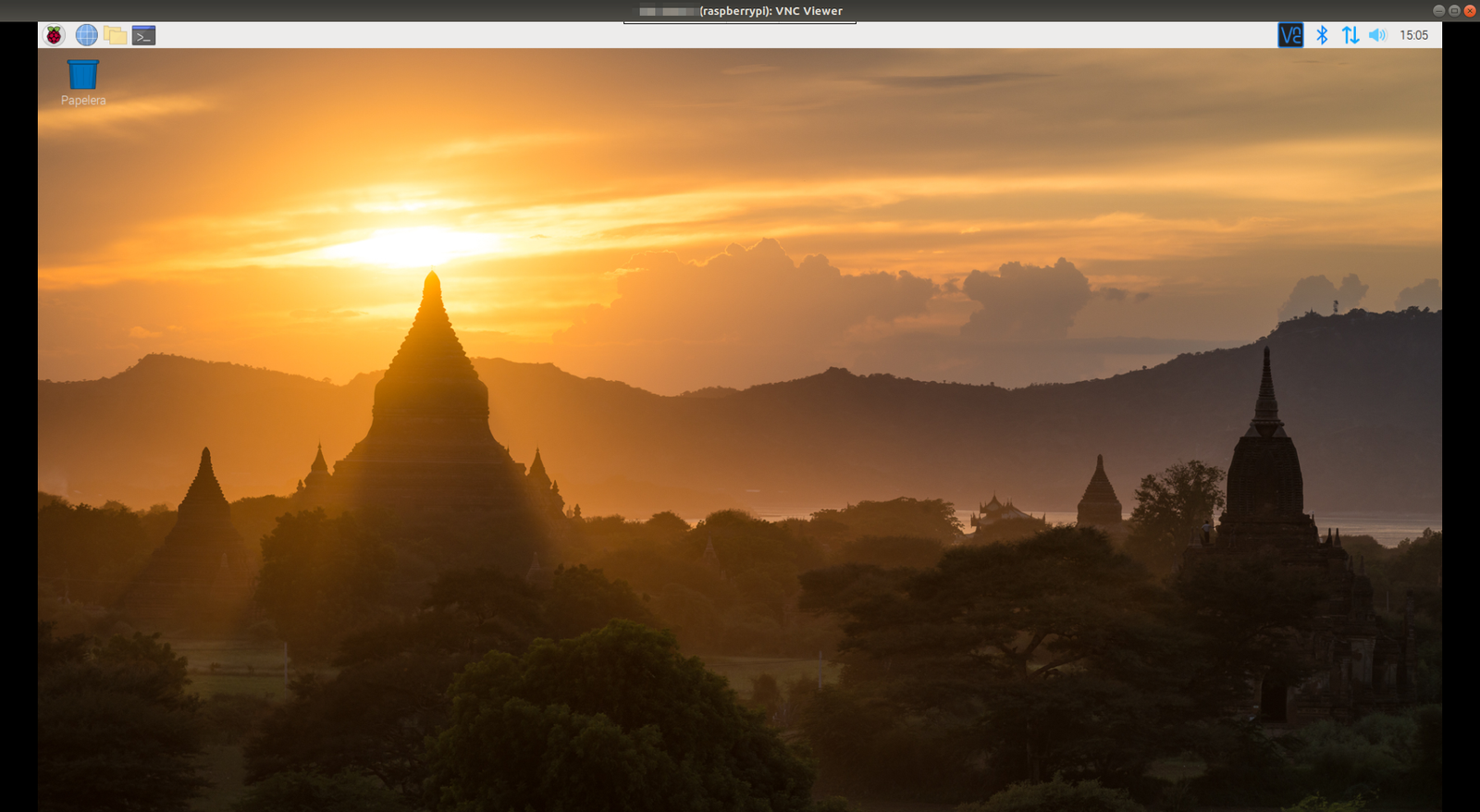Launch the Terminal from the panel

143,35
